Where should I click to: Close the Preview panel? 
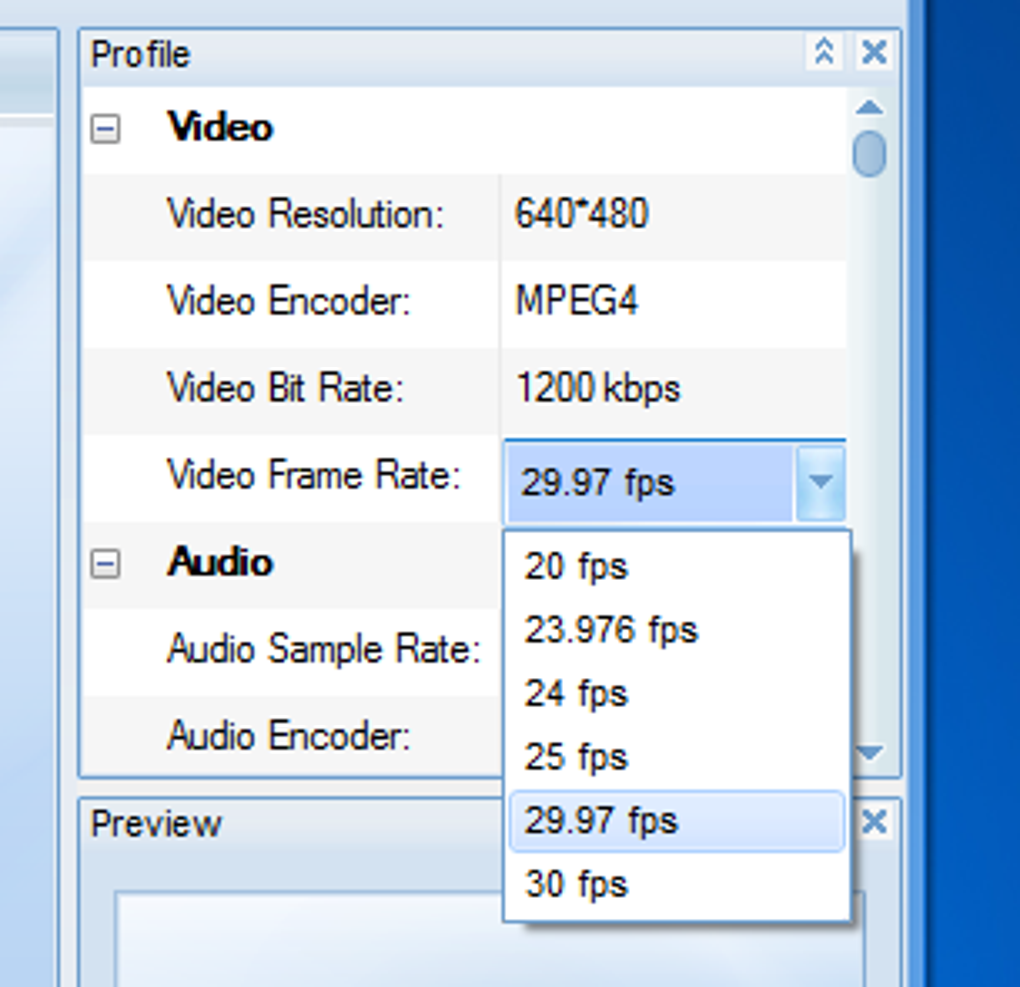coord(874,822)
